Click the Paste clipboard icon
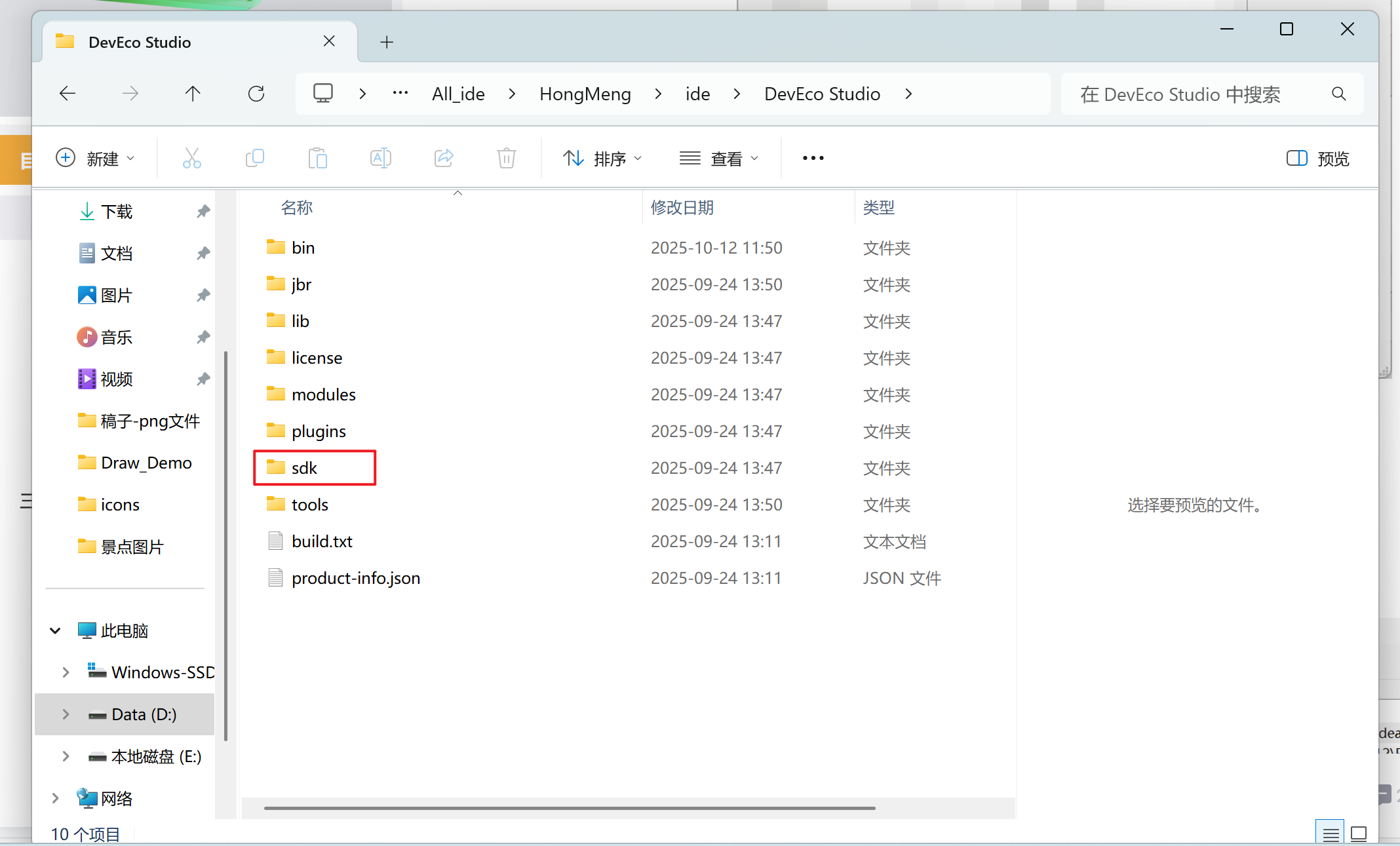The image size is (1400, 846). click(x=317, y=158)
